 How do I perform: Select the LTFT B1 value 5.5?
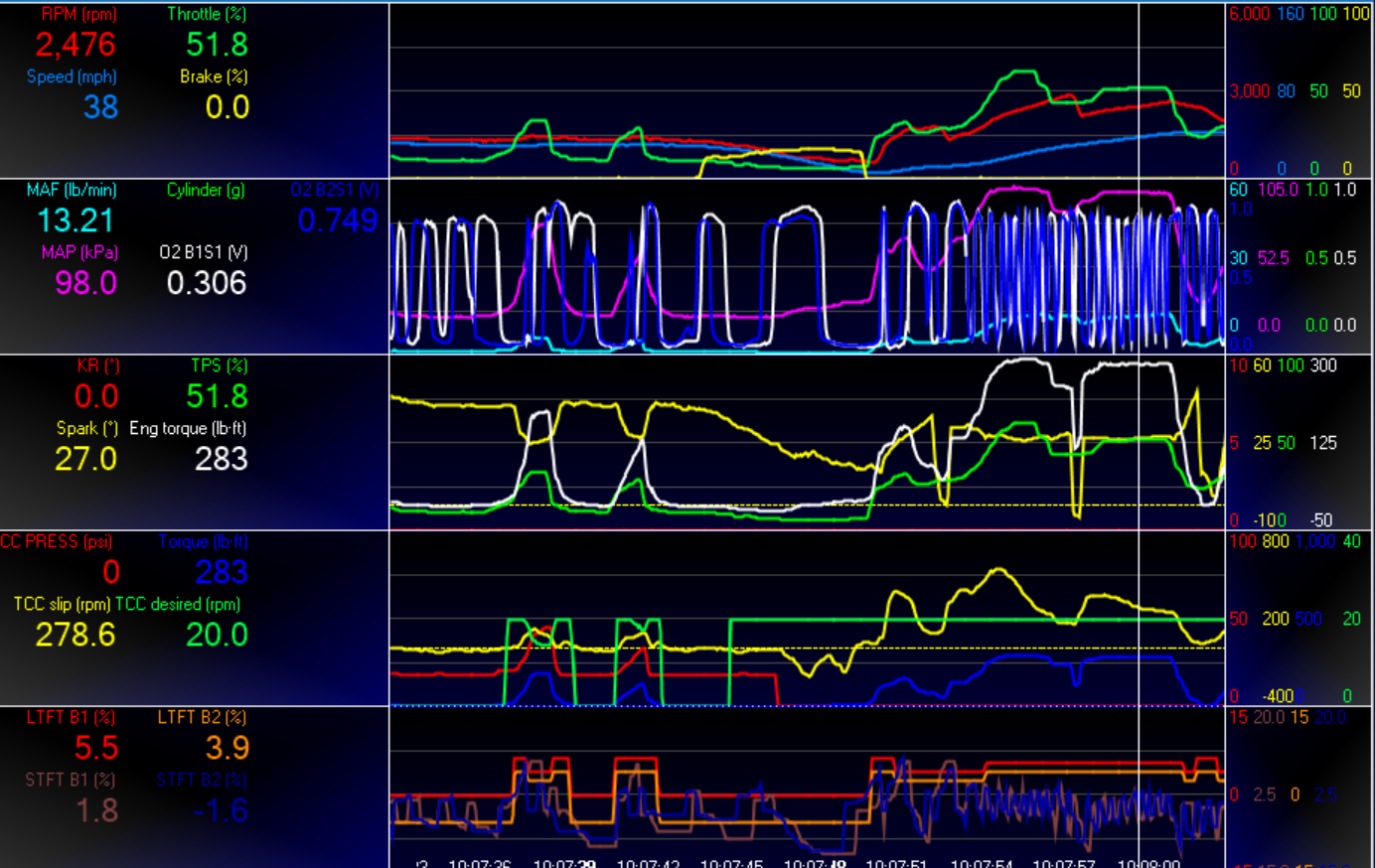pos(96,748)
